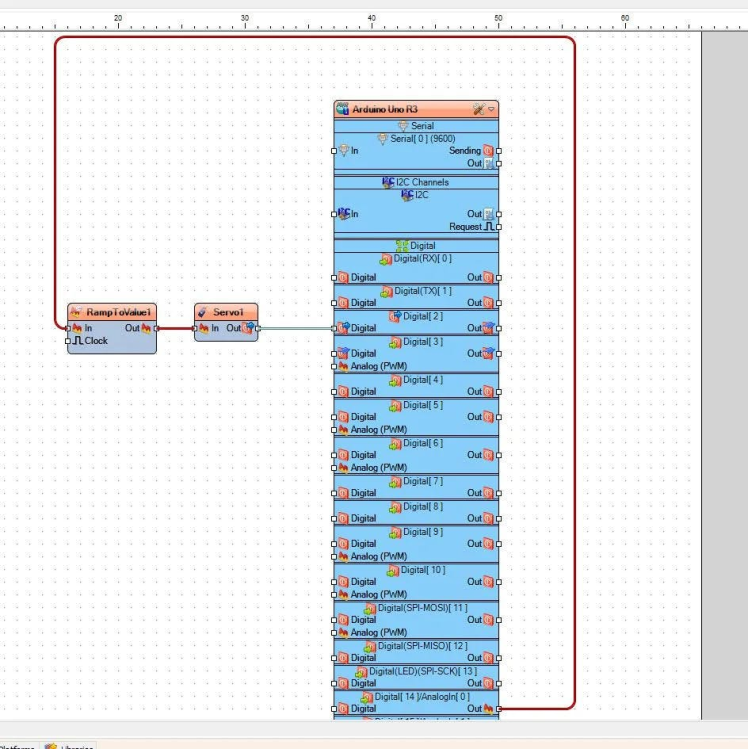Click the Arduino Uno R3 tools wrench icon

[479, 109]
